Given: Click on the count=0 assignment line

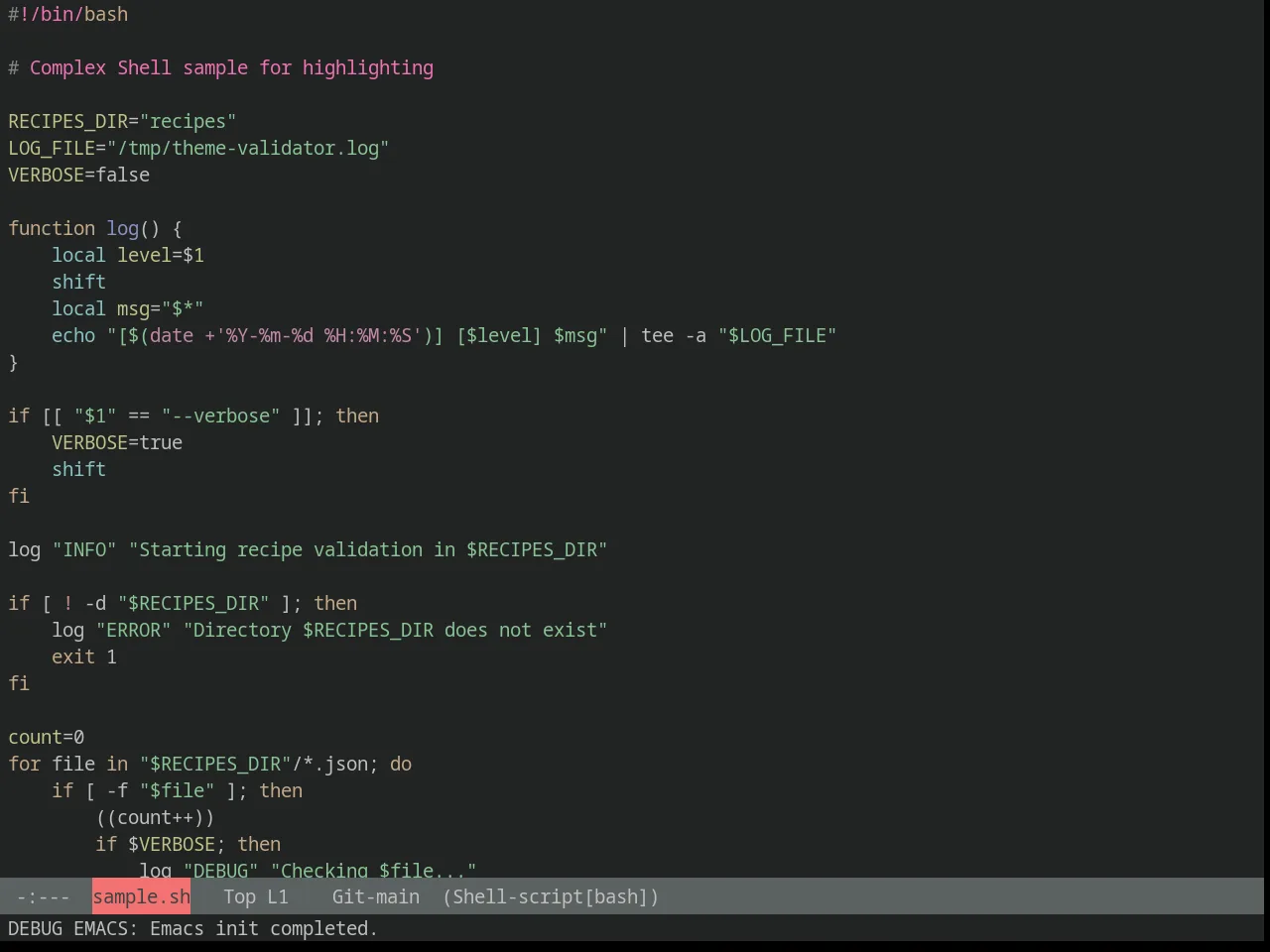Looking at the screenshot, I should click(x=47, y=737).
